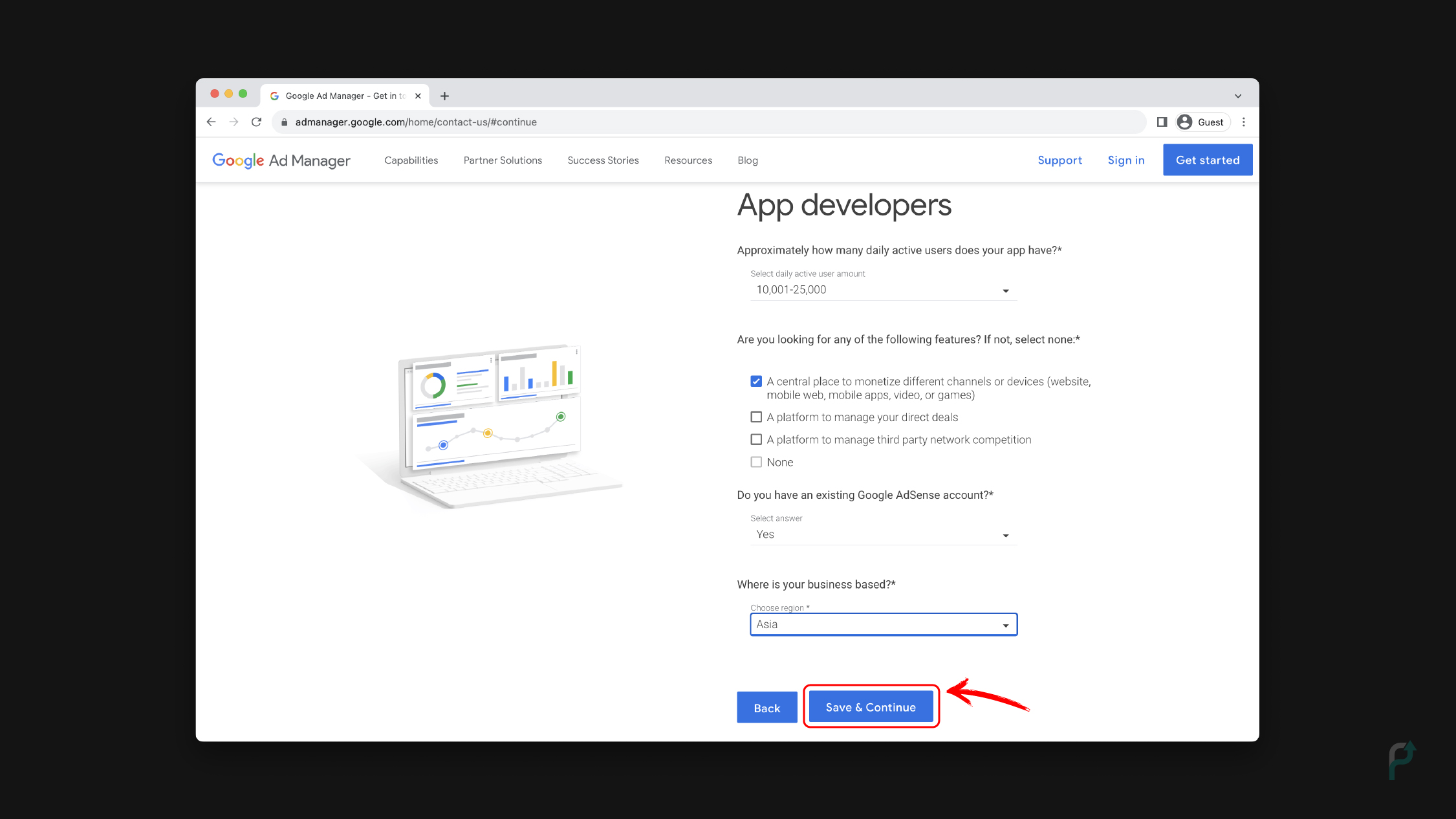Open Capabilities navigation menu item
This screenshot has width=1456, height=819.
pos(411,160)
